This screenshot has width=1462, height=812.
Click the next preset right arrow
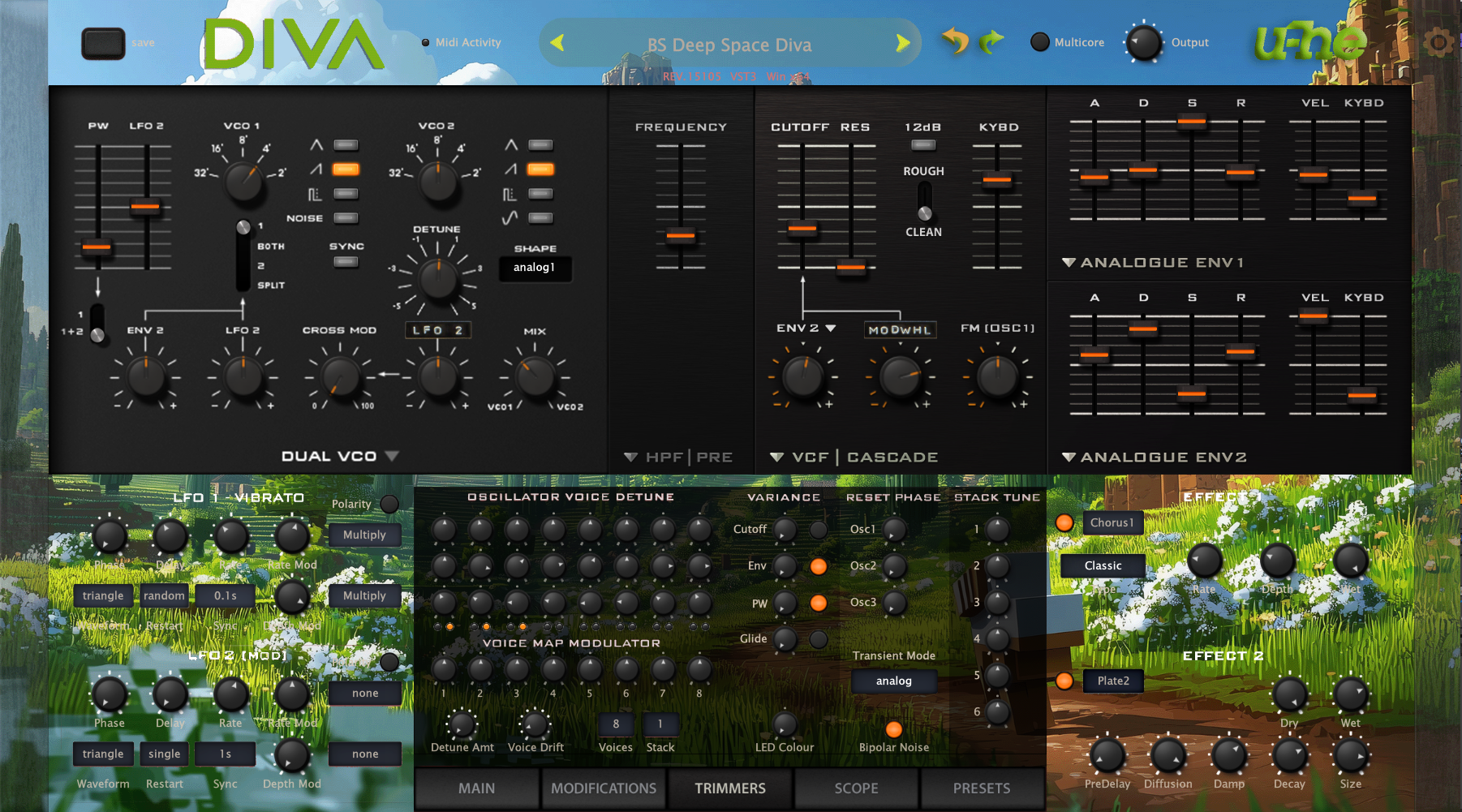tap(902, 43)
